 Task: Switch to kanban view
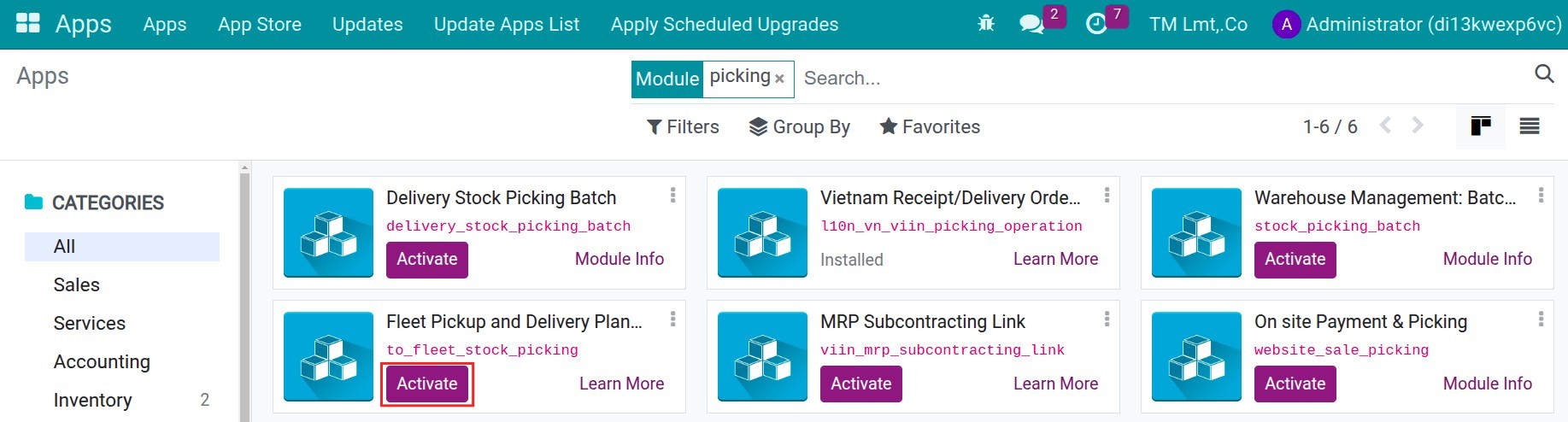coord(1481,126)
